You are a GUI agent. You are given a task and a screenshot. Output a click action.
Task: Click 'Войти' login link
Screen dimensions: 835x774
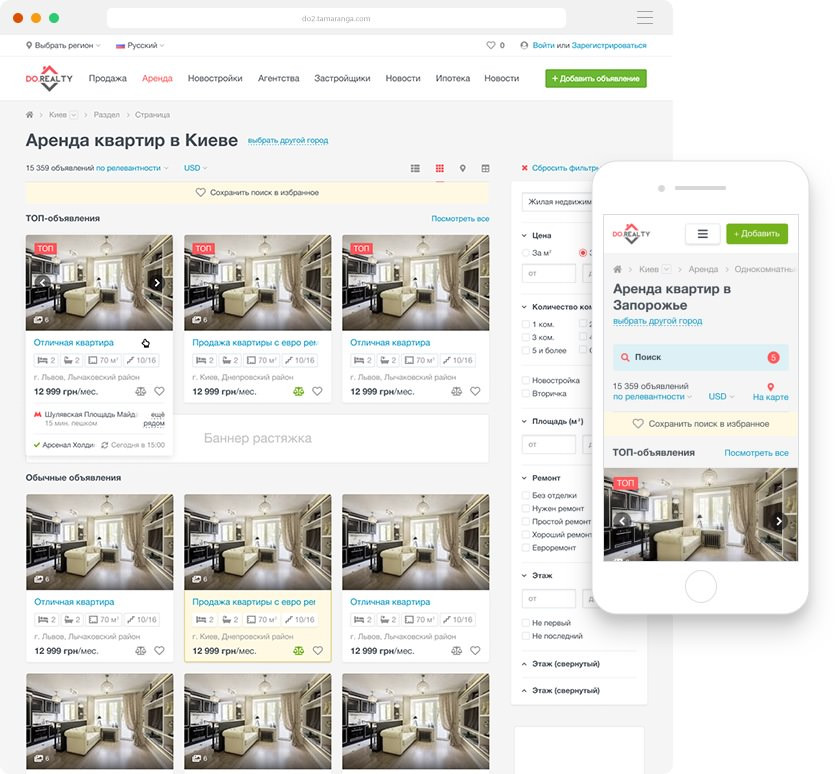tap(544, 45)
